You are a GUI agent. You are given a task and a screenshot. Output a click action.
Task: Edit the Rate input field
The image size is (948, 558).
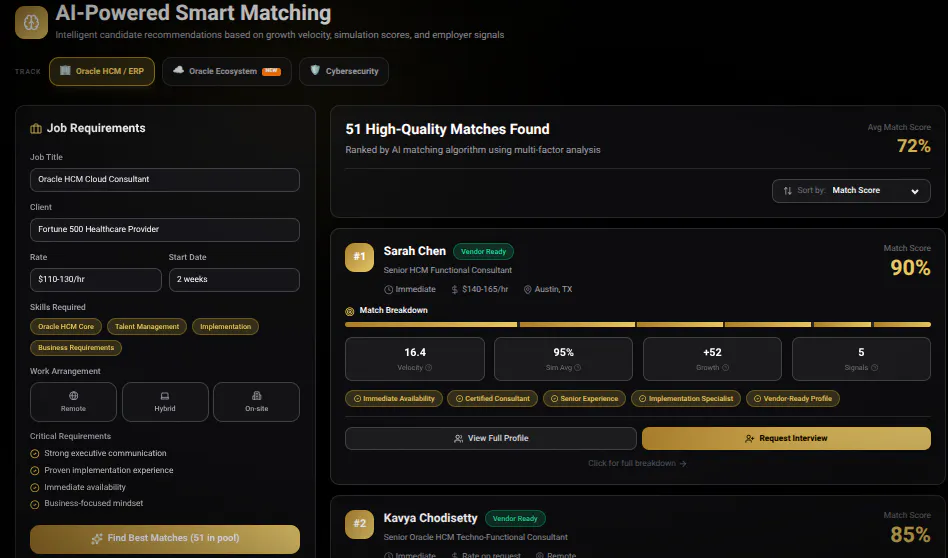(96, 279)
